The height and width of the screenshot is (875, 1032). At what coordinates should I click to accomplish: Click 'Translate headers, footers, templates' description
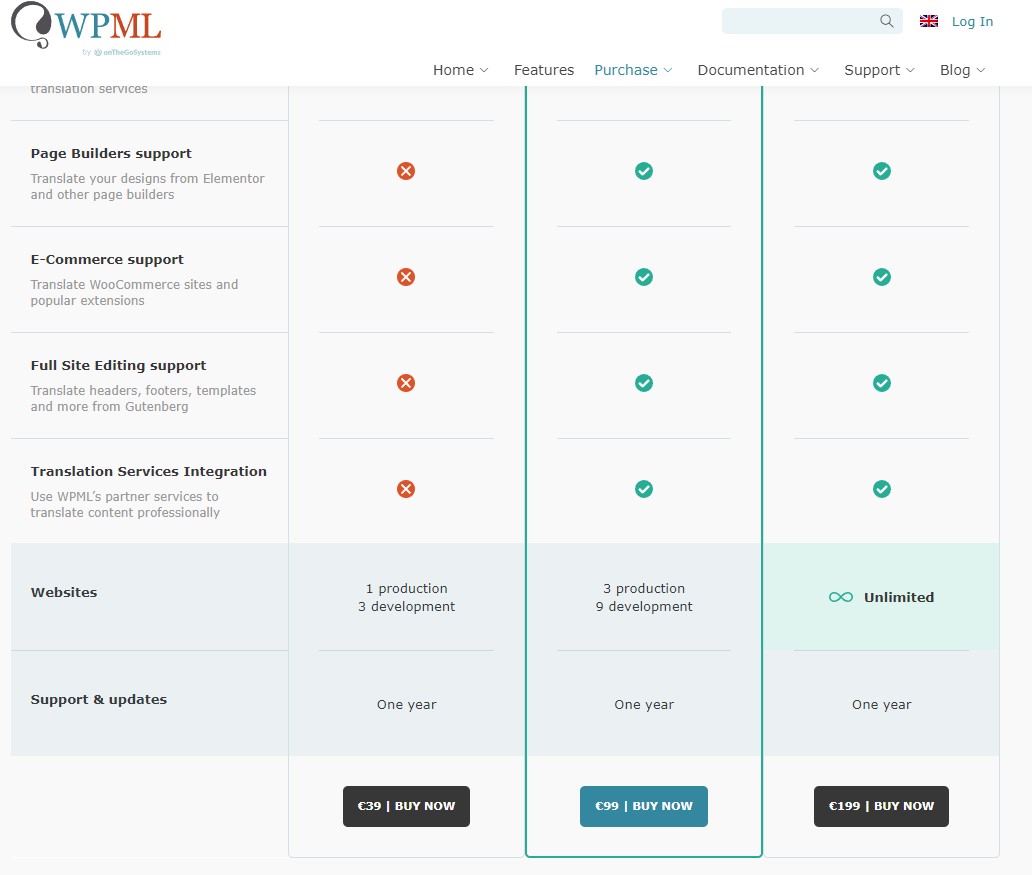coord(143,398)
